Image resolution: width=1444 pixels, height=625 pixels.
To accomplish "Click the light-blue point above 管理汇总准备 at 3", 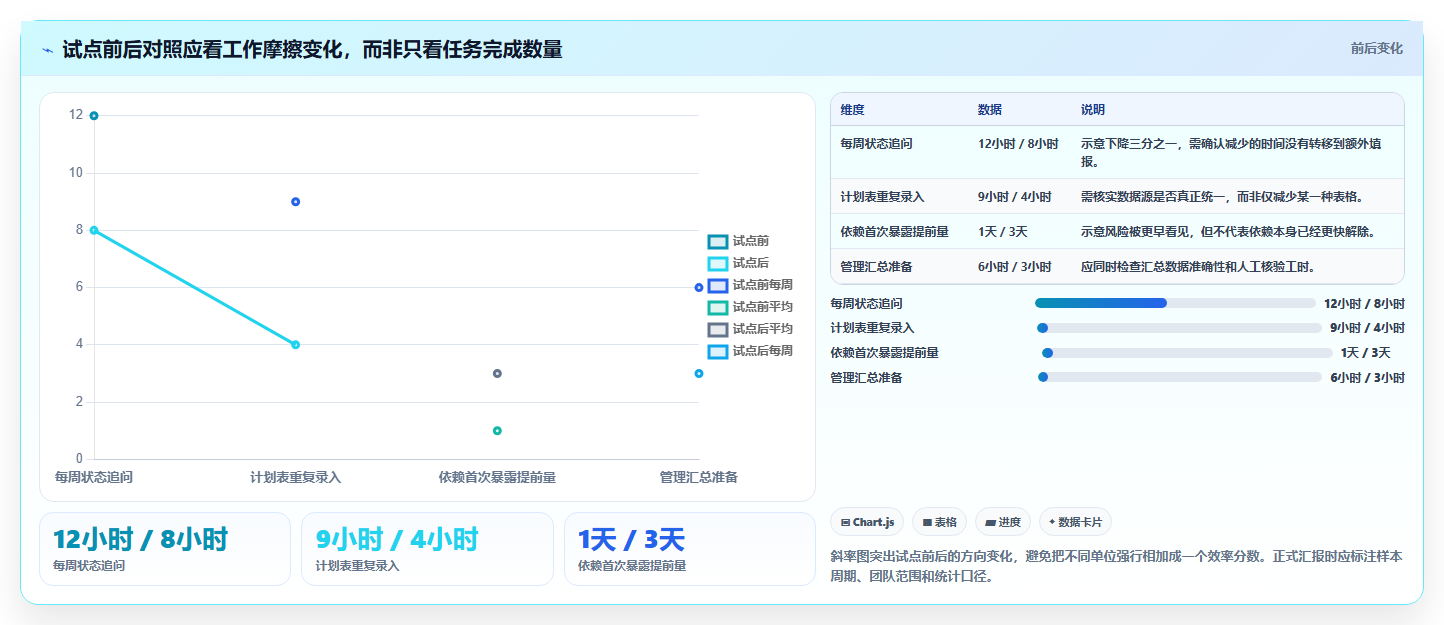I will tap(699, 374).
